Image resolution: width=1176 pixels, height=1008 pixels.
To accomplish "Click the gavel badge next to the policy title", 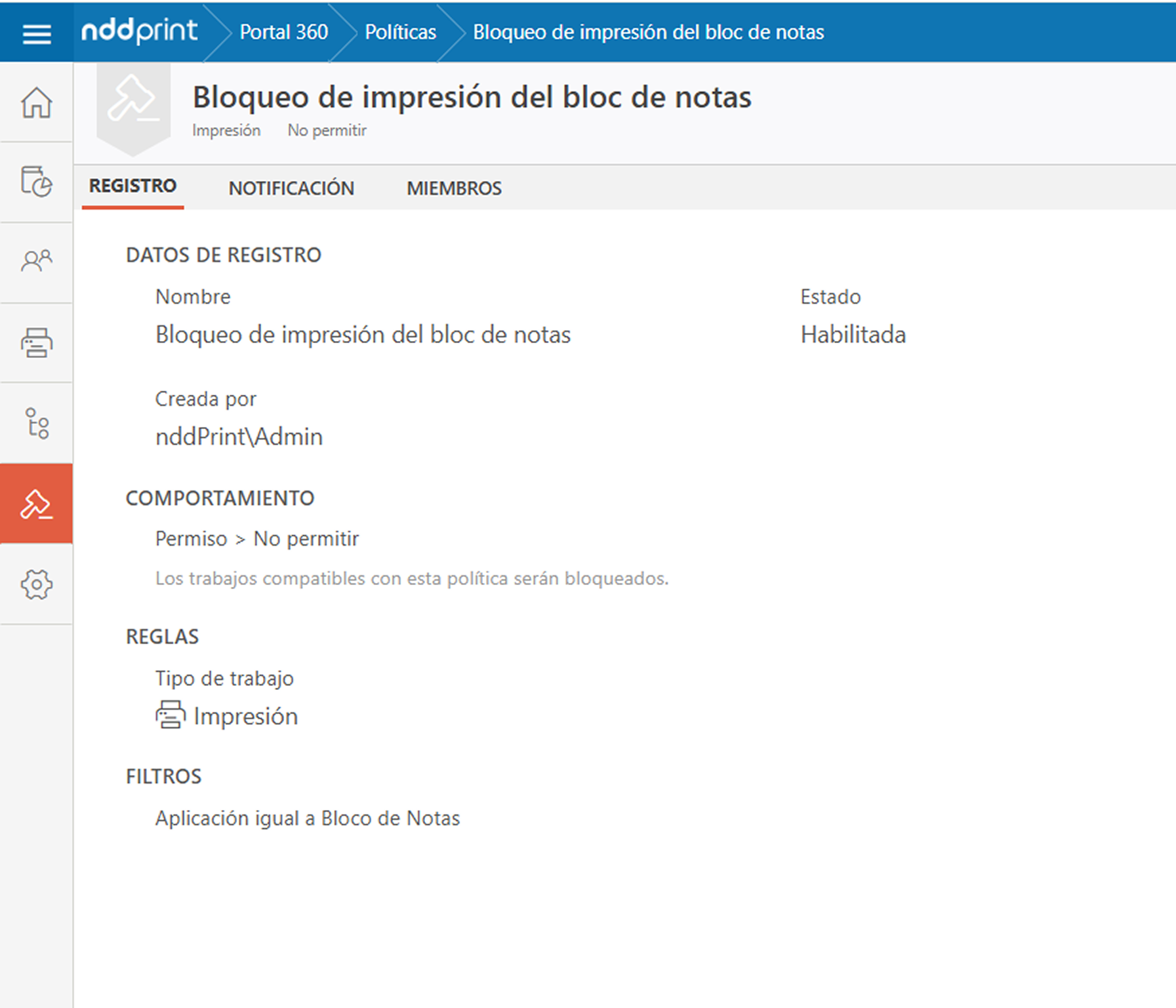I will [x=133, y=102].
